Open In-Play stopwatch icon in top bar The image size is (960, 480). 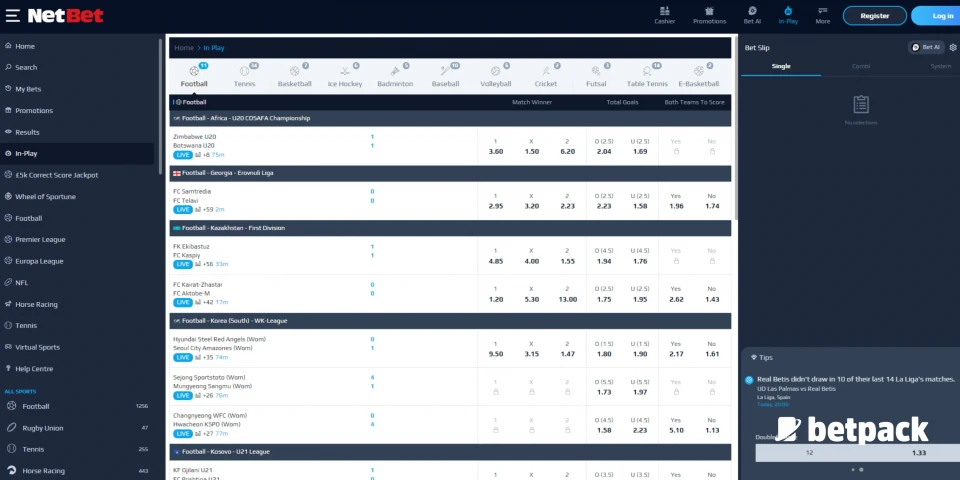pos(788,15)
